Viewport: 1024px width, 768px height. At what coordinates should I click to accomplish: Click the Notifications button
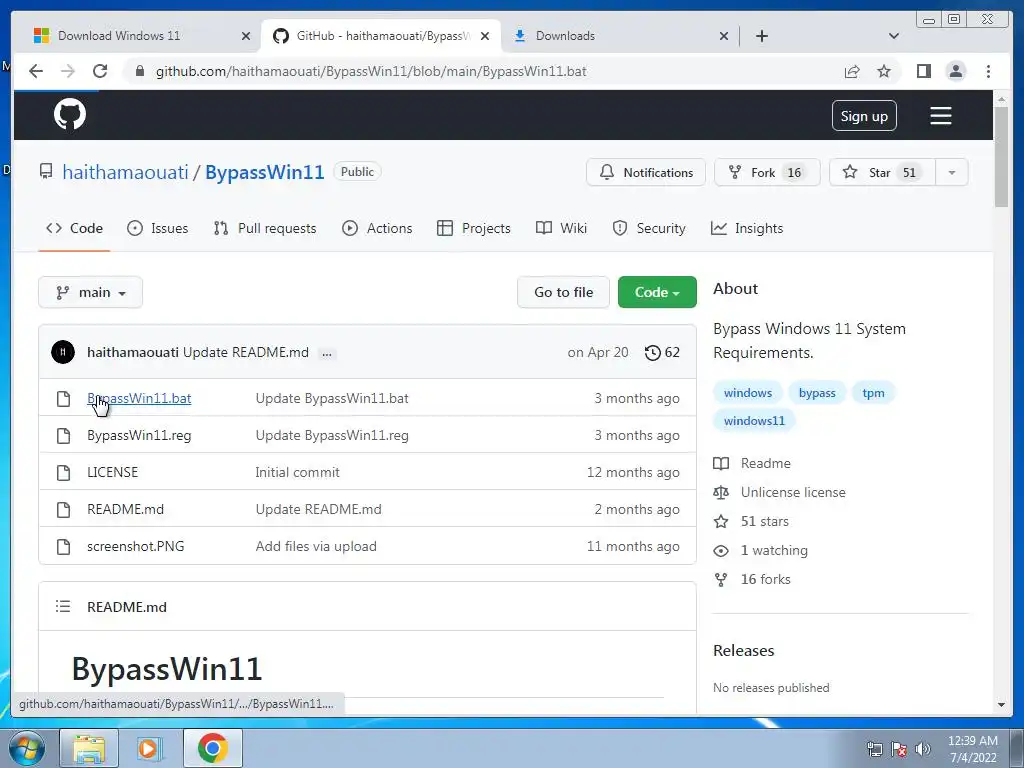pos(646,172)
